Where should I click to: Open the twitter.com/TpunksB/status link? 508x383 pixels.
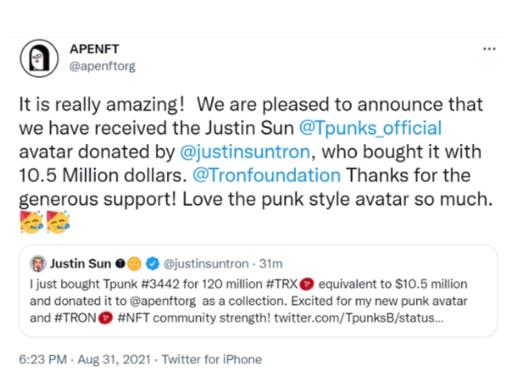(359, 318)
